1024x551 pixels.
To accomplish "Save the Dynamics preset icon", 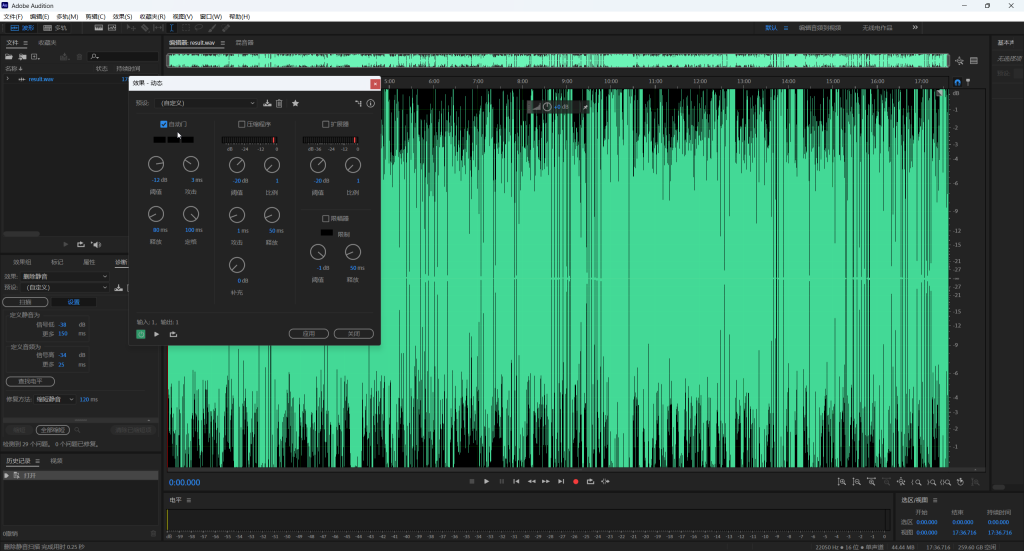I will click(267, 103).
